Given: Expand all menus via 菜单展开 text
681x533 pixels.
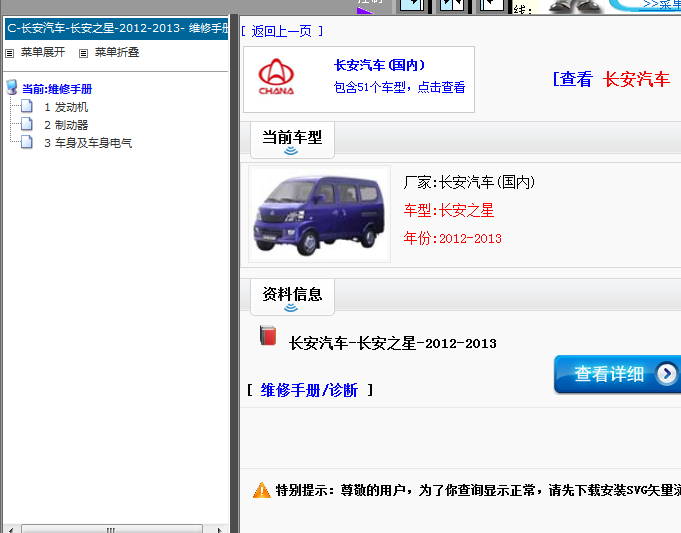Looking at the screenshot, I should (43, 53).
